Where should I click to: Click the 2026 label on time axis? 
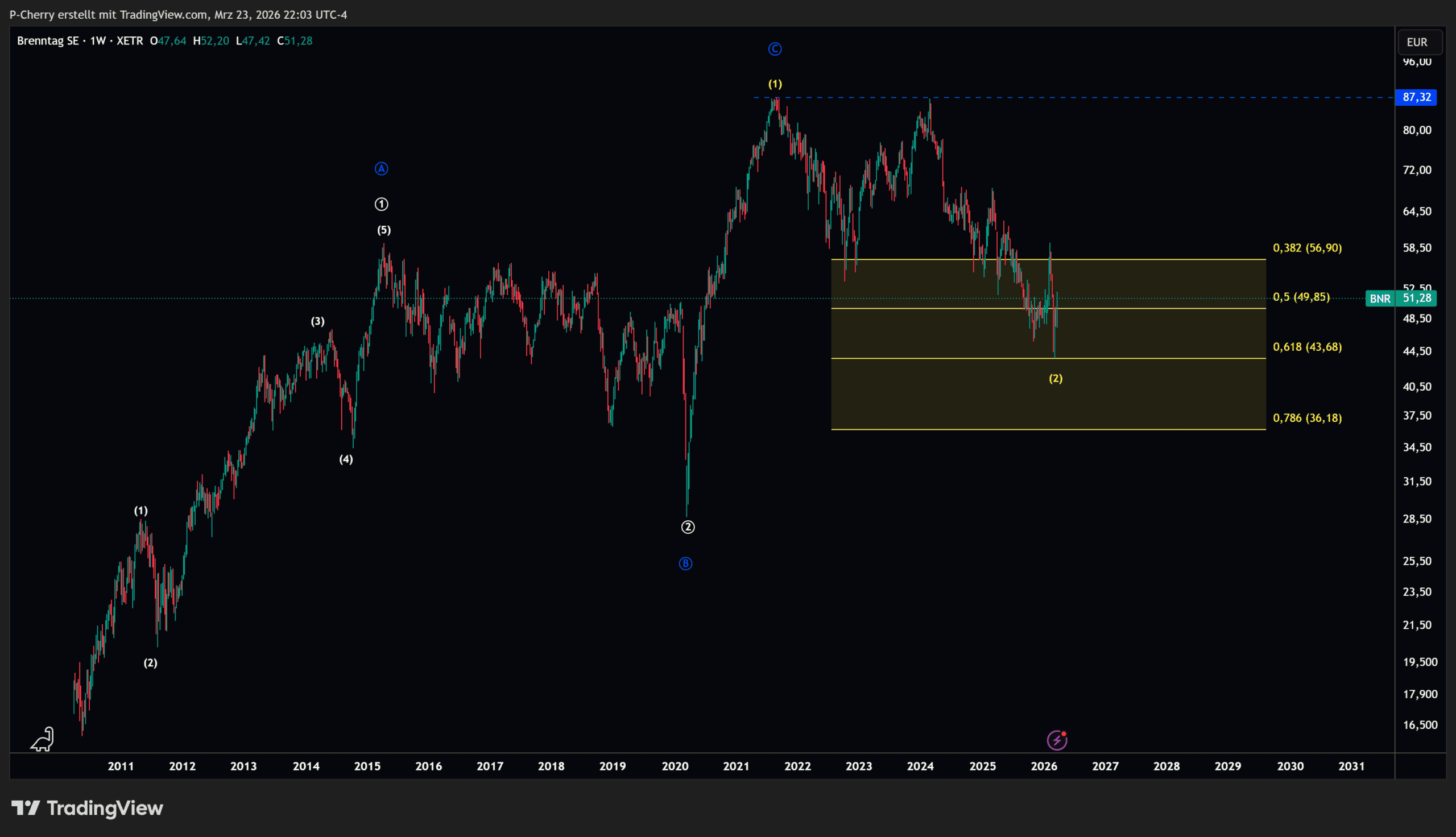(1044, 766)
